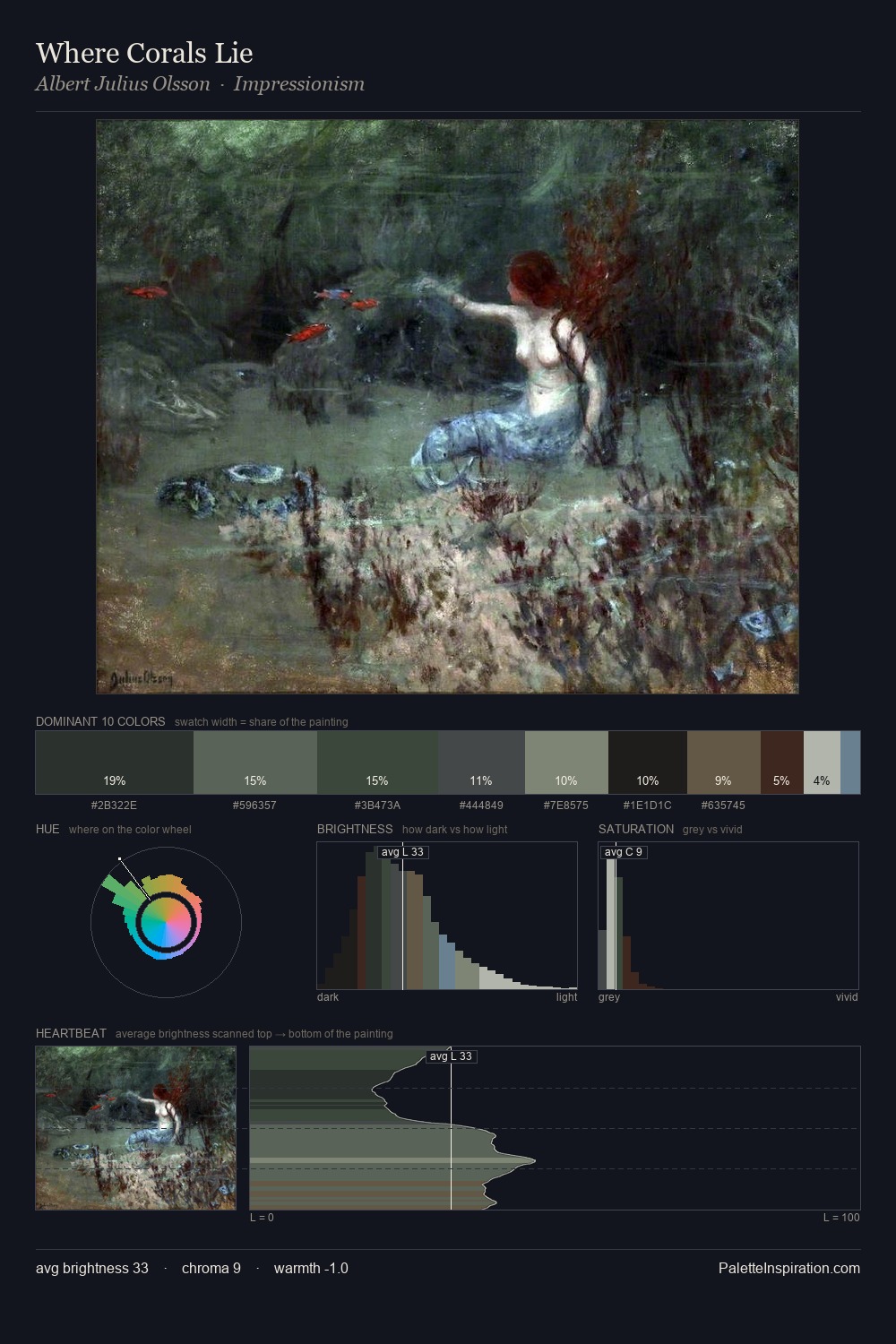Select the #635745 9% color swatch
The height and width of the screenshot is (1344, 896).
click(x=724, y=762)
